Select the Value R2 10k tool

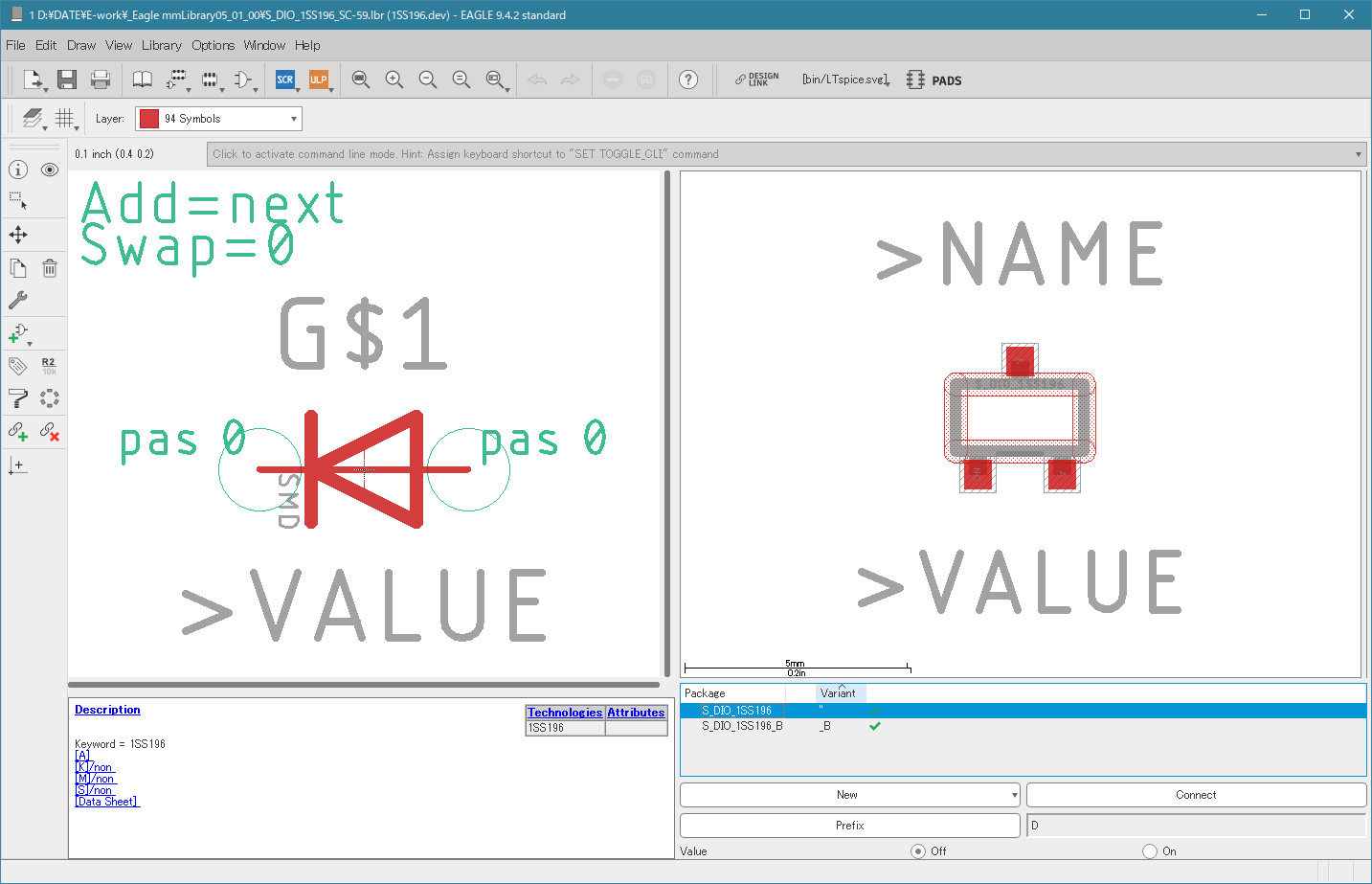(x=49, y=366)
